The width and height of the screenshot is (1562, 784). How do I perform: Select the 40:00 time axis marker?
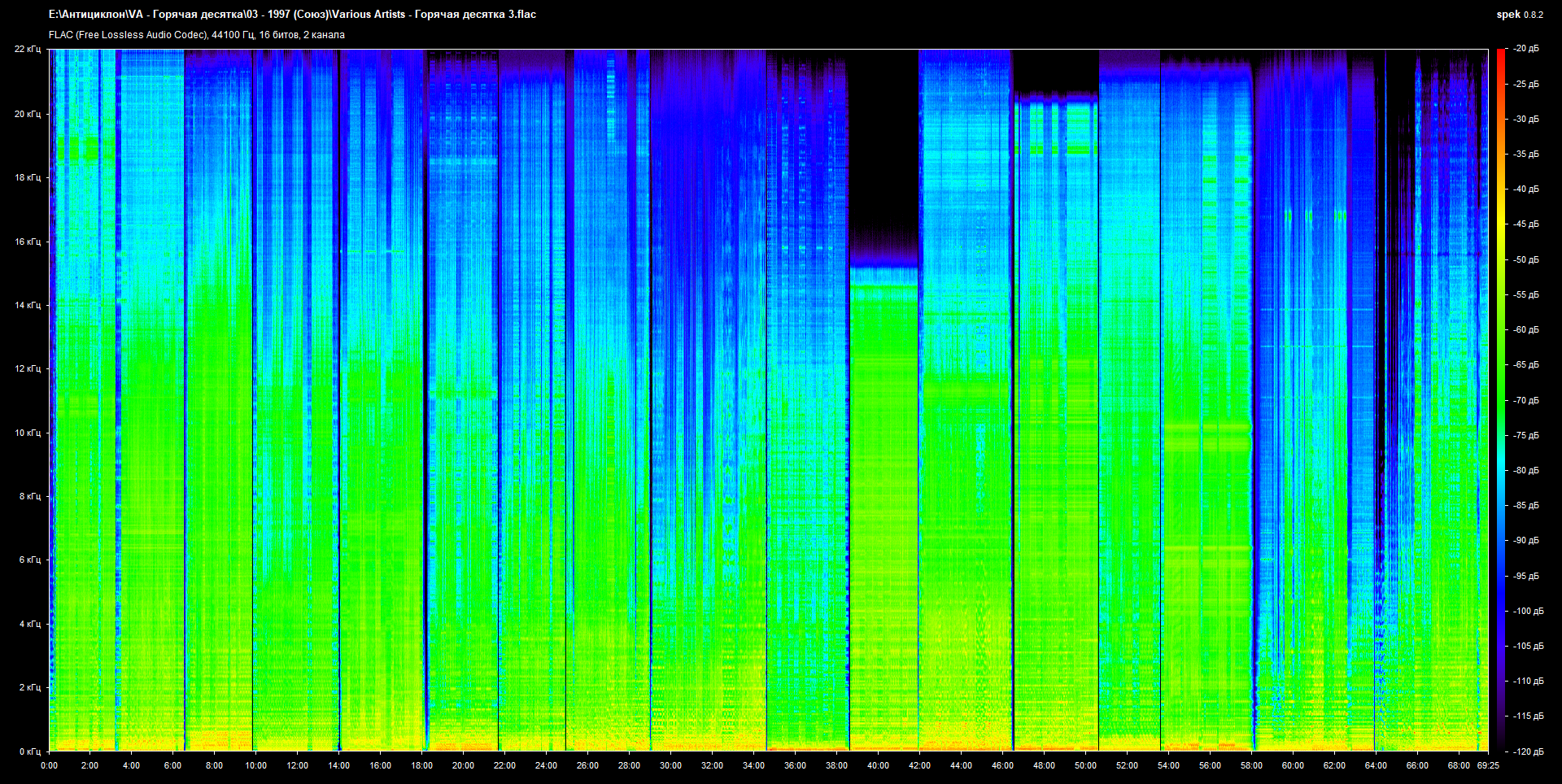tap(878, 765)
